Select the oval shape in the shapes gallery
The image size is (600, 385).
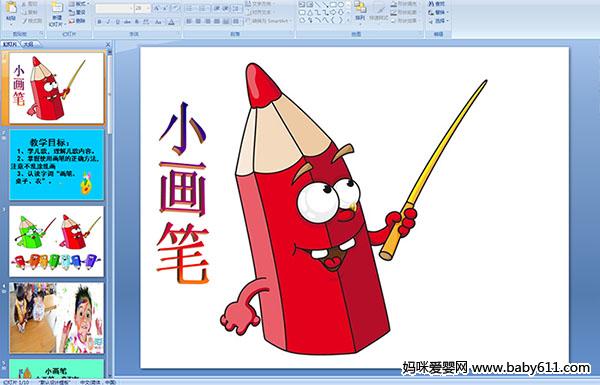(340, 5)
